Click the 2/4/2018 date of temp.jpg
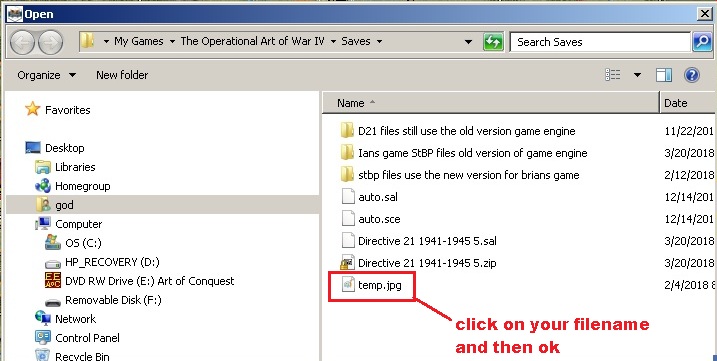717x361 pixels. pyautogui.click(x=690, y=285)
